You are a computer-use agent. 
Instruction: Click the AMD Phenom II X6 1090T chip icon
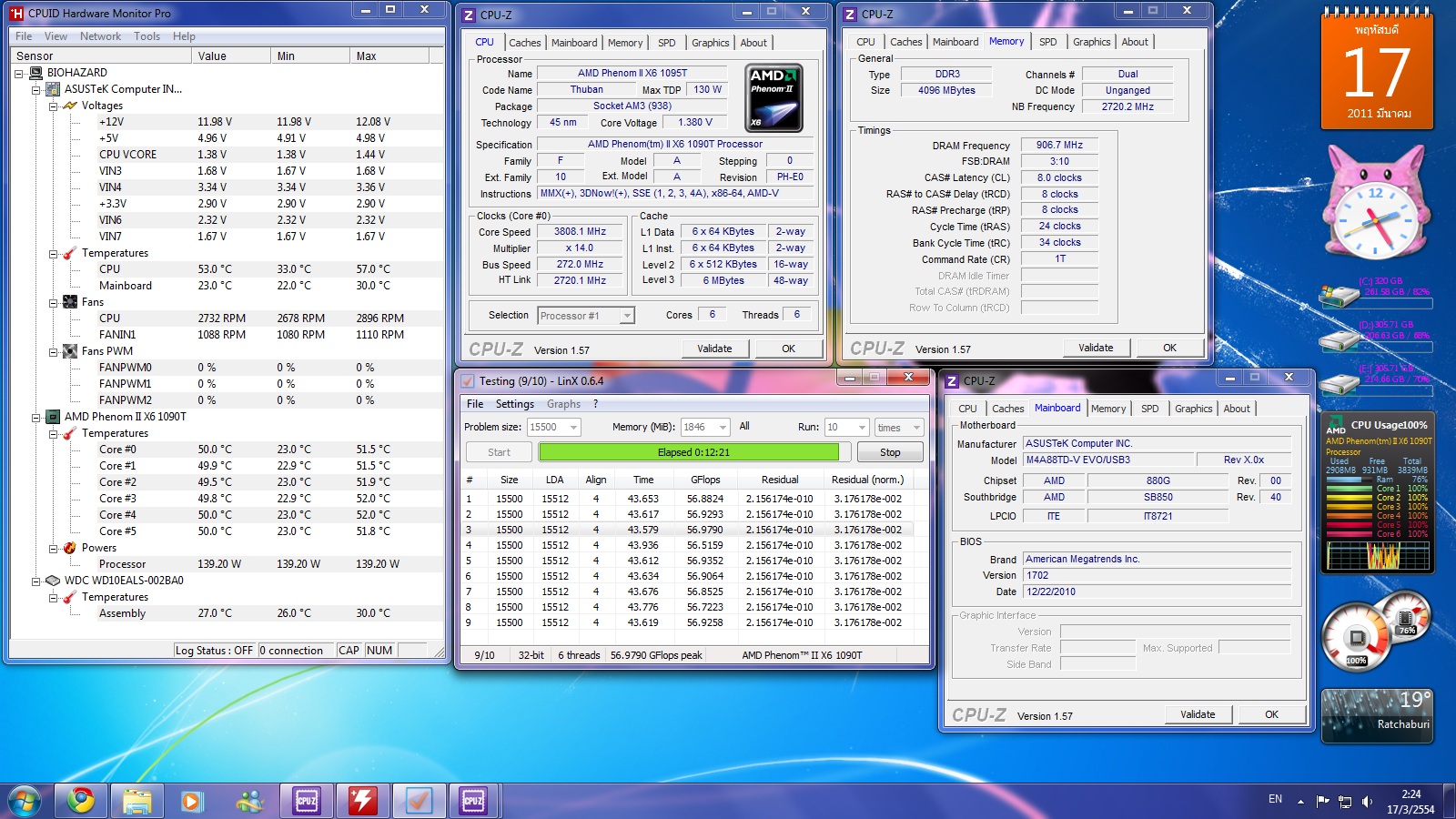(54, 417)
